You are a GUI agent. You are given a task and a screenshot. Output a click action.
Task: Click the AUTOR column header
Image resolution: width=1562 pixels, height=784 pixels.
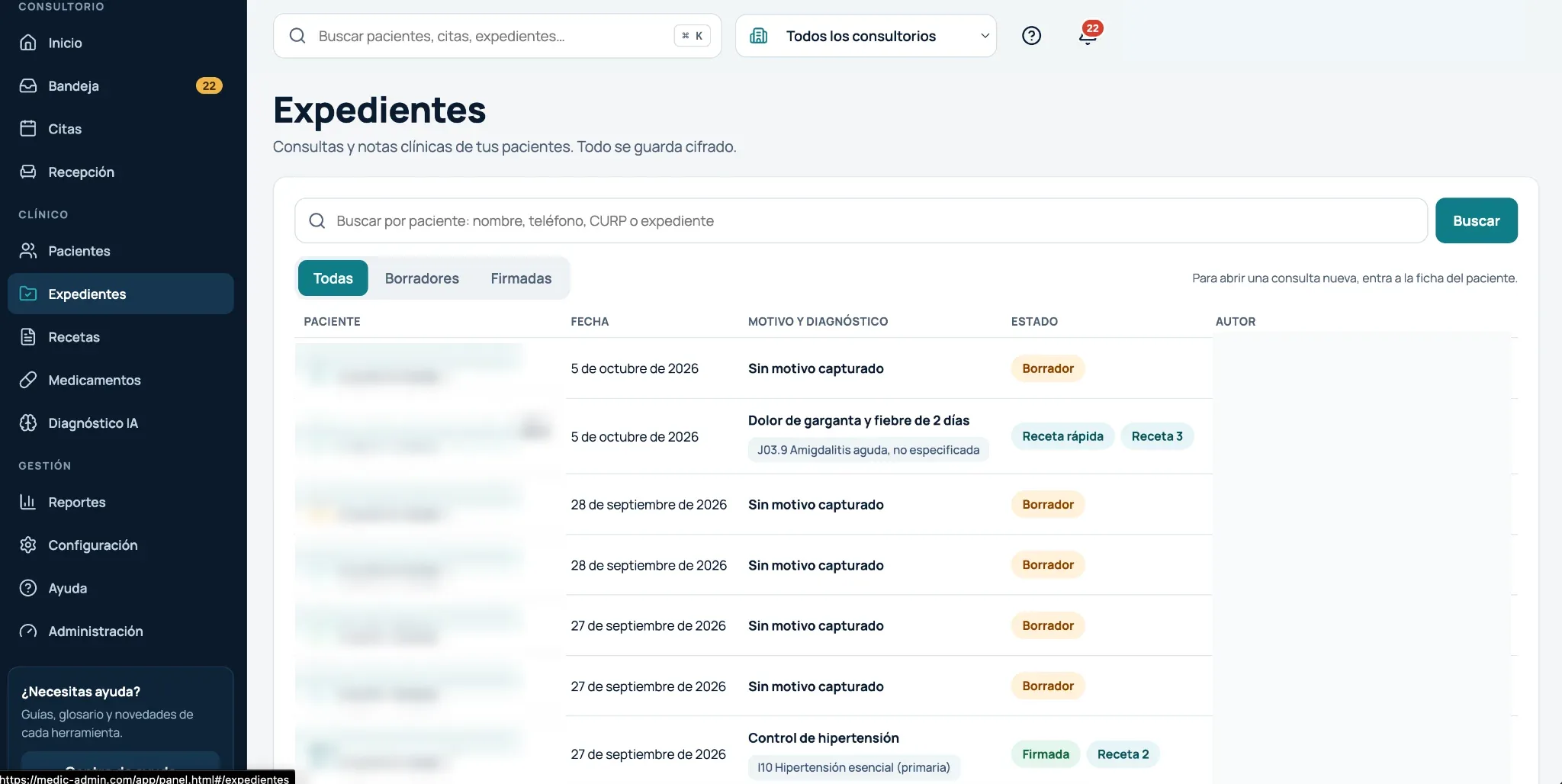tap(1236, 321)
